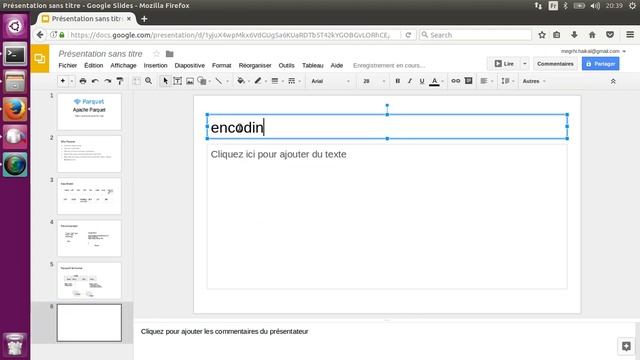Click the new slide plus icon

62,81
